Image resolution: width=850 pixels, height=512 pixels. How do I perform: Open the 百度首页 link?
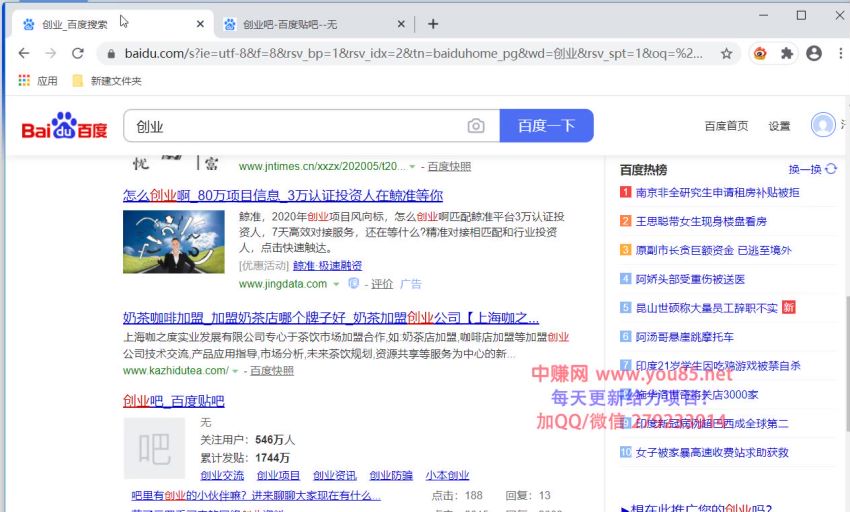pos(726,126)
